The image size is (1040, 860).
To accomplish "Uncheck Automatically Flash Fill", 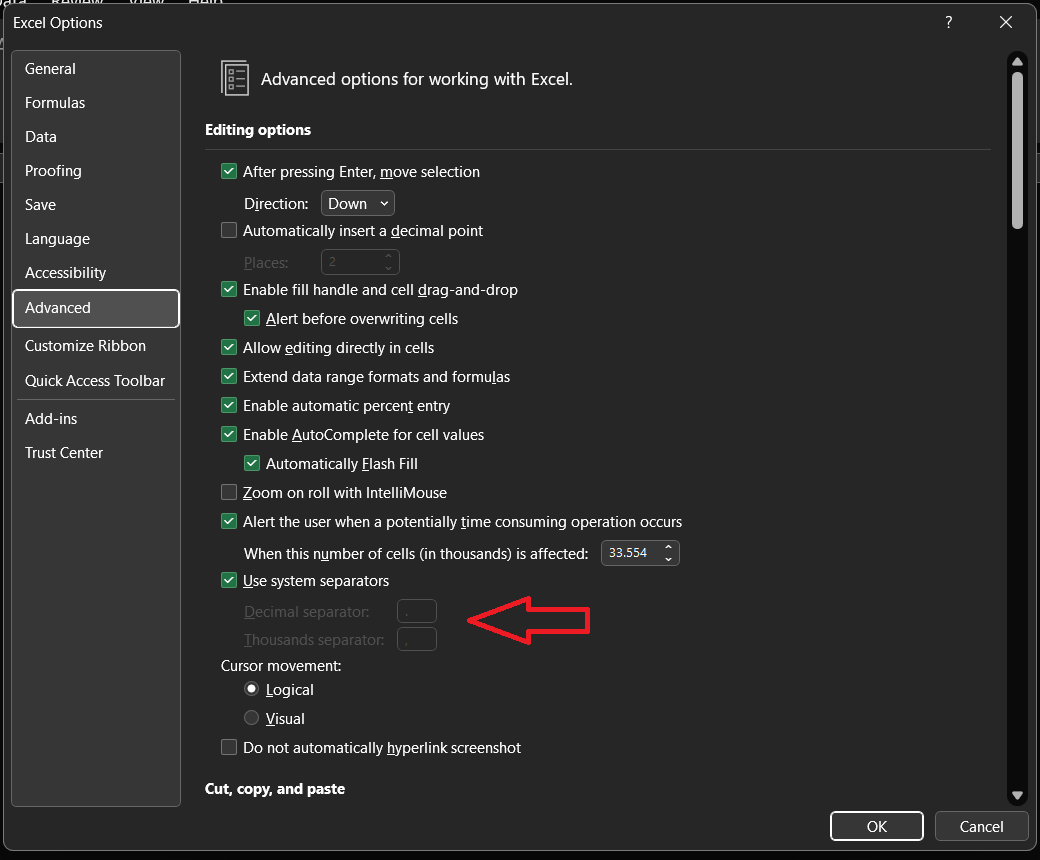I will pos(252,463).
